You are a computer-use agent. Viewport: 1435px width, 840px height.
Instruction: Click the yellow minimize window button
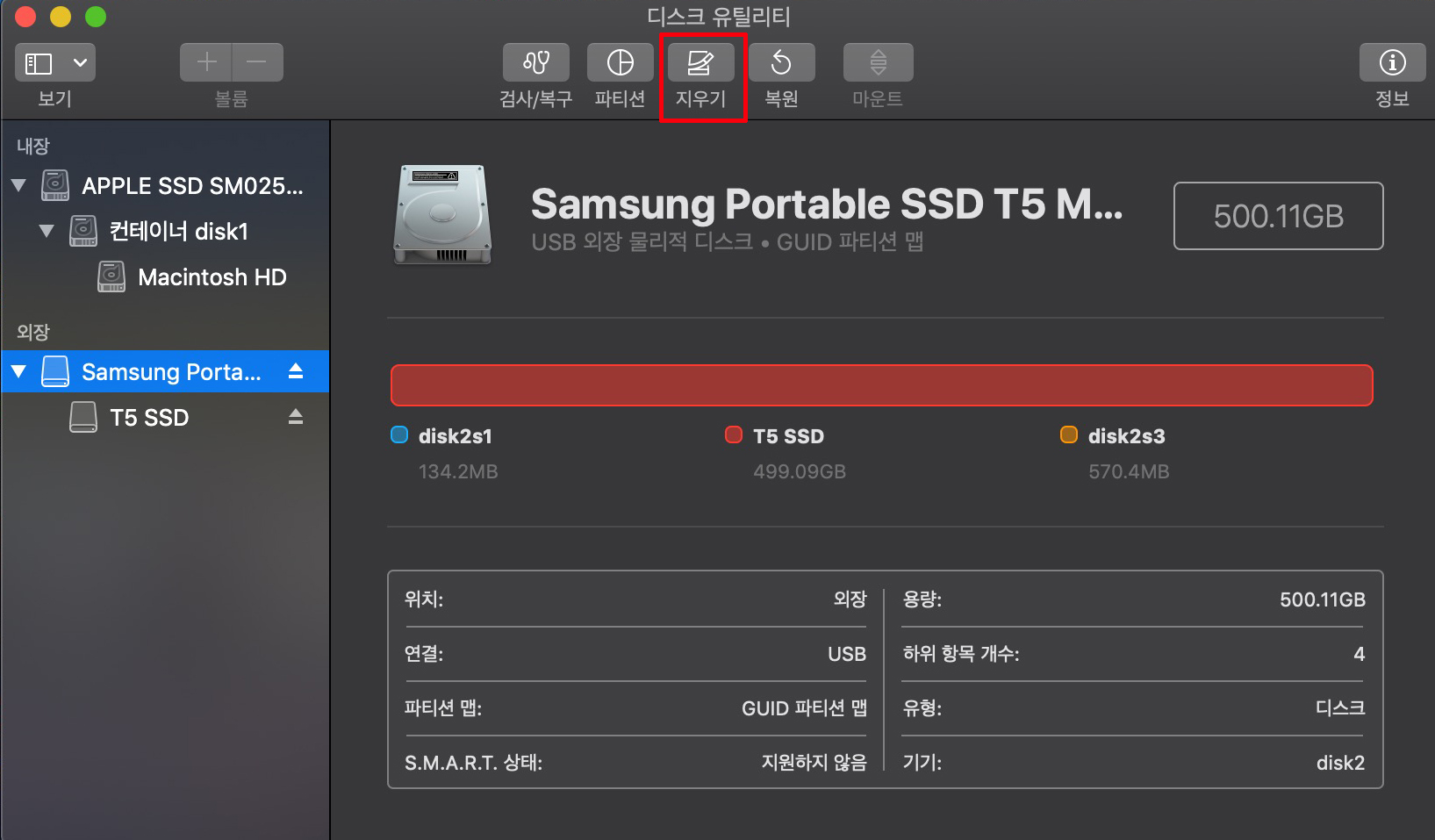[61, 17]
